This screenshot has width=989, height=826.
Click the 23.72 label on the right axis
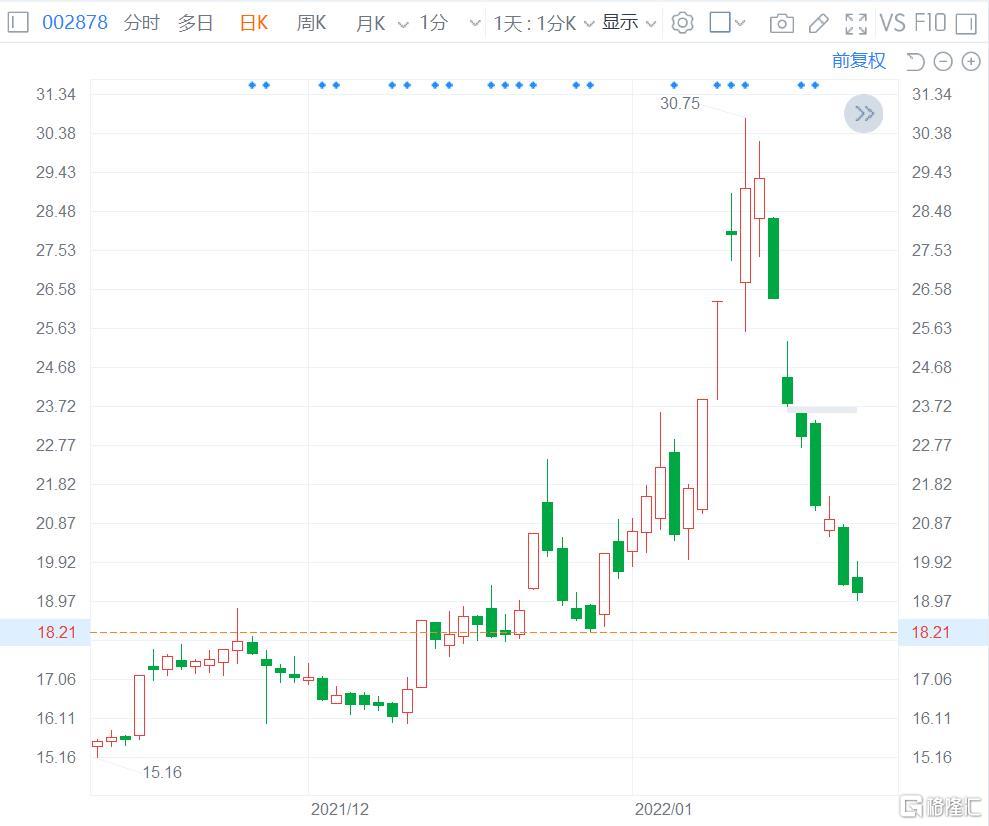[932, 406]
